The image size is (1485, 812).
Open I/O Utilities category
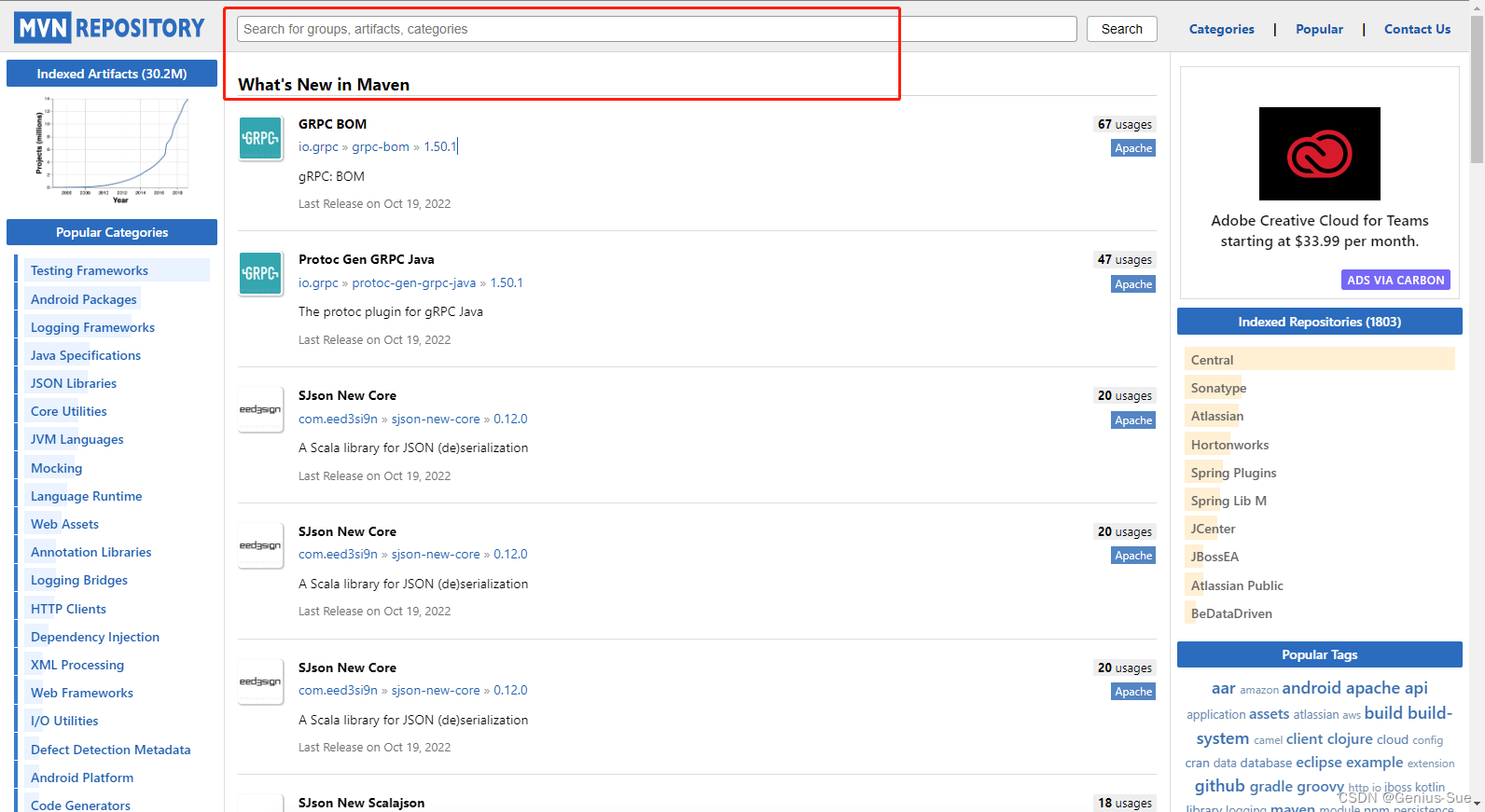pos(64,721)
